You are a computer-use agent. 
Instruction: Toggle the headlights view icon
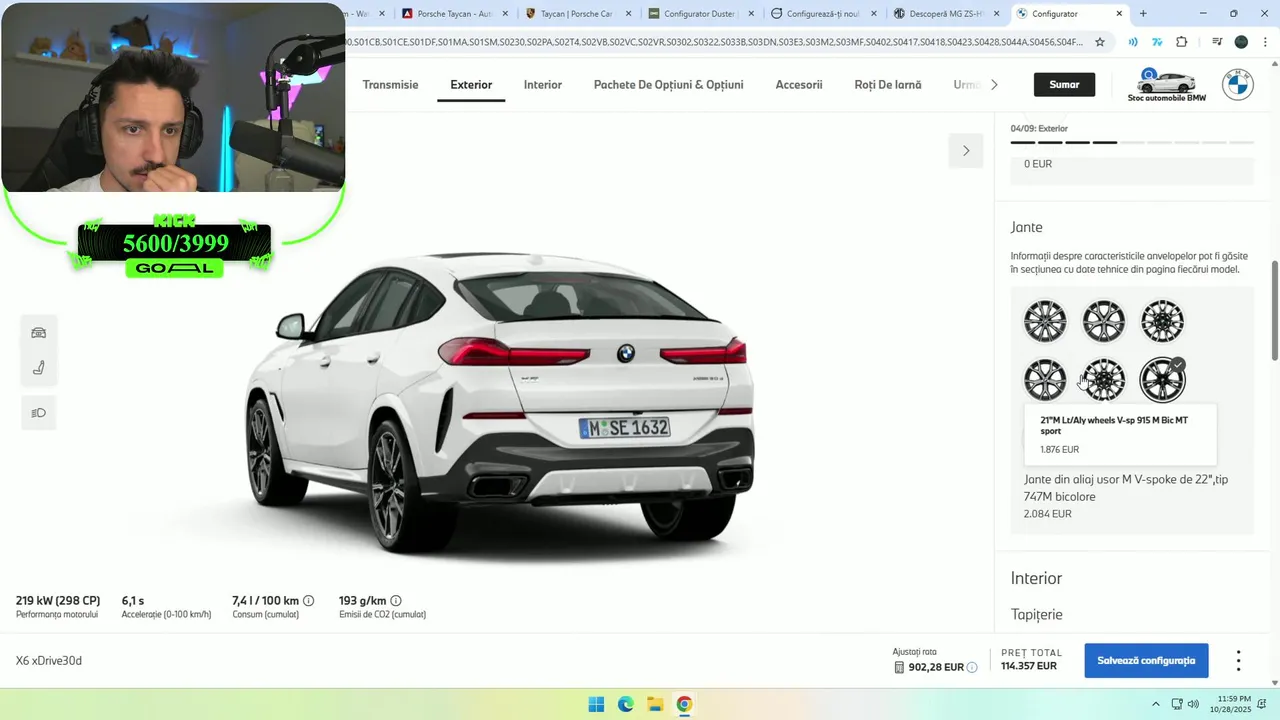point(38,413)
